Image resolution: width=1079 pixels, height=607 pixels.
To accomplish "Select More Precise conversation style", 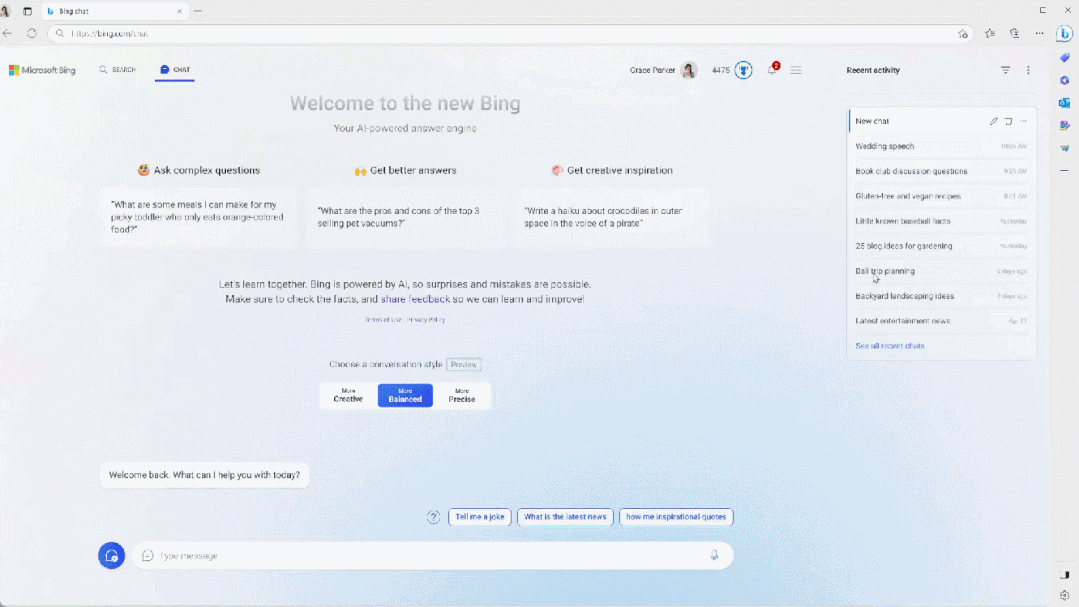I will (462, 396).
